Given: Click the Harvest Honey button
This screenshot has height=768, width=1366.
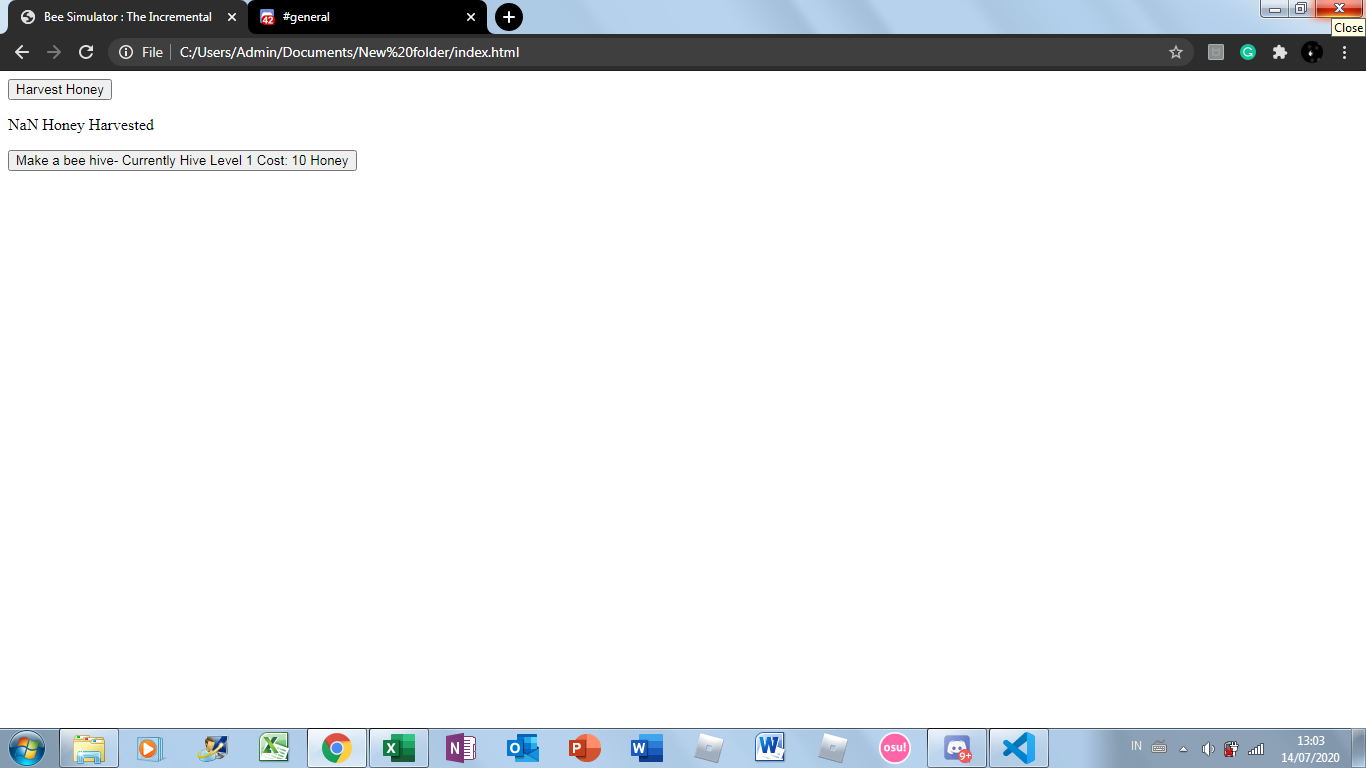Looking at the screenshot, I should (x=60, y=90).
